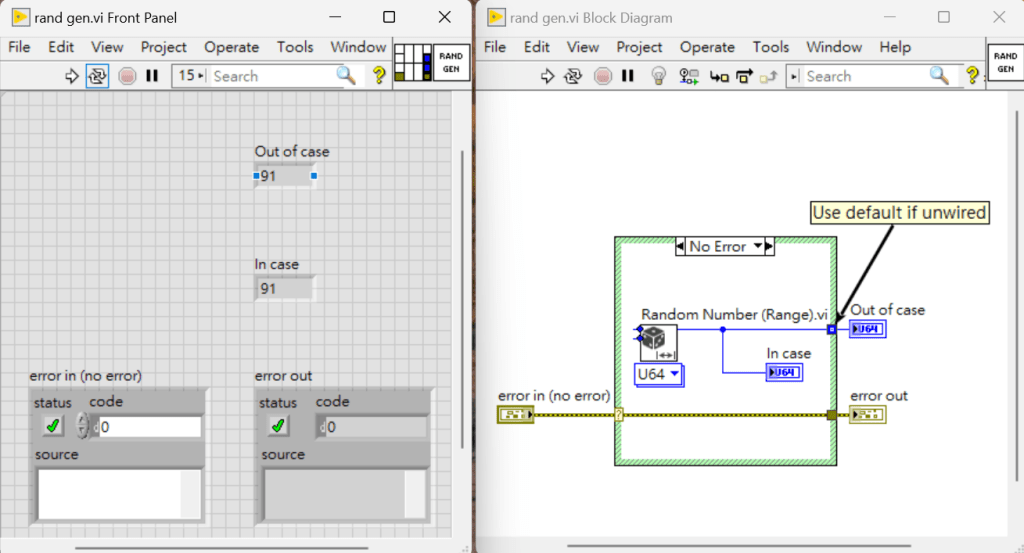1024x553 pixels.
Task: Open the 15 font size dropdown
Action: pyautogui.click(x=189, y=76)
